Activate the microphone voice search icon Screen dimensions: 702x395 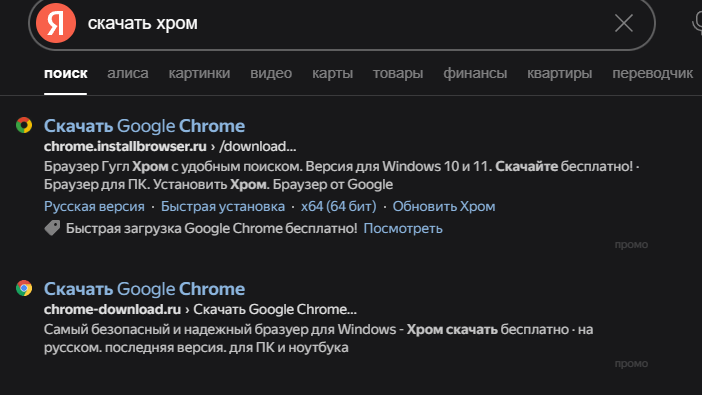(697, 23)
